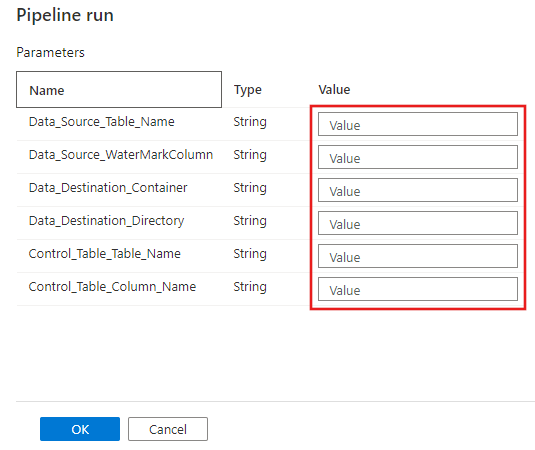The height and width of the screenshot is (450, 535).
Task: Select the Control_Table_Table_Name parameter label
Action: (105, 254)
